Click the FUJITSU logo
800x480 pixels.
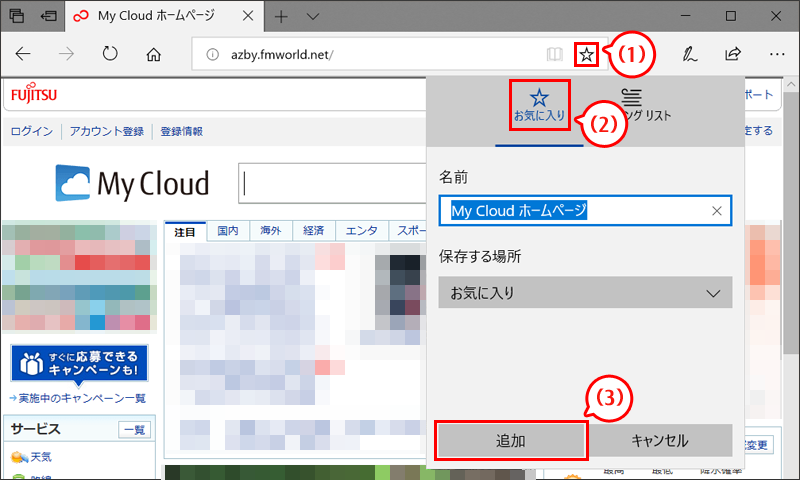tap(34, 93)
